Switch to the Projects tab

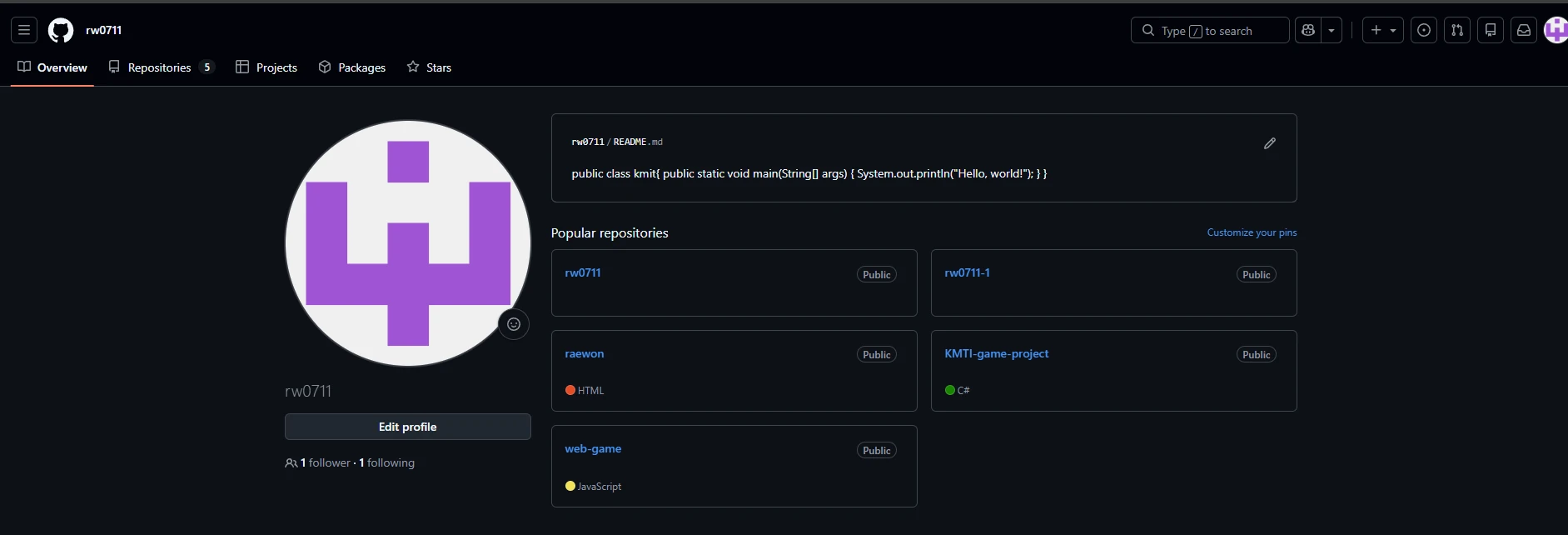266,67
